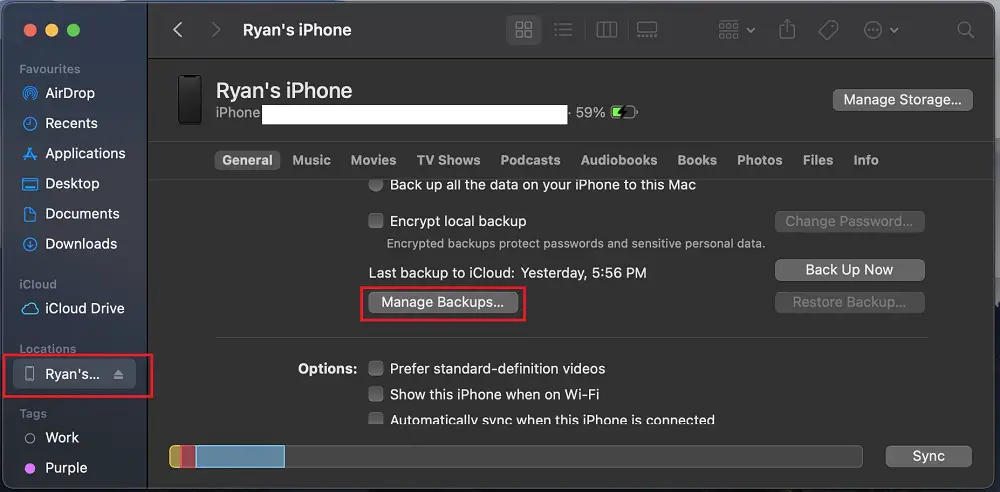This screenshot has height=492, width=1000.
Task: Select the General tab
Action: (247, 160)
